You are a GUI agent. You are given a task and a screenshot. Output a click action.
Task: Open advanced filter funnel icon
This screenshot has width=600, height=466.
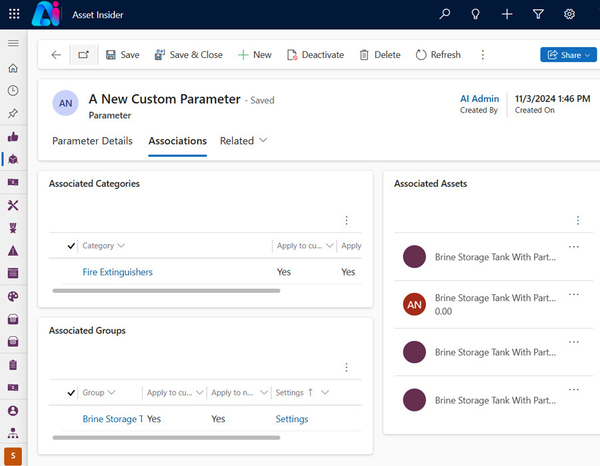(538, 14)
